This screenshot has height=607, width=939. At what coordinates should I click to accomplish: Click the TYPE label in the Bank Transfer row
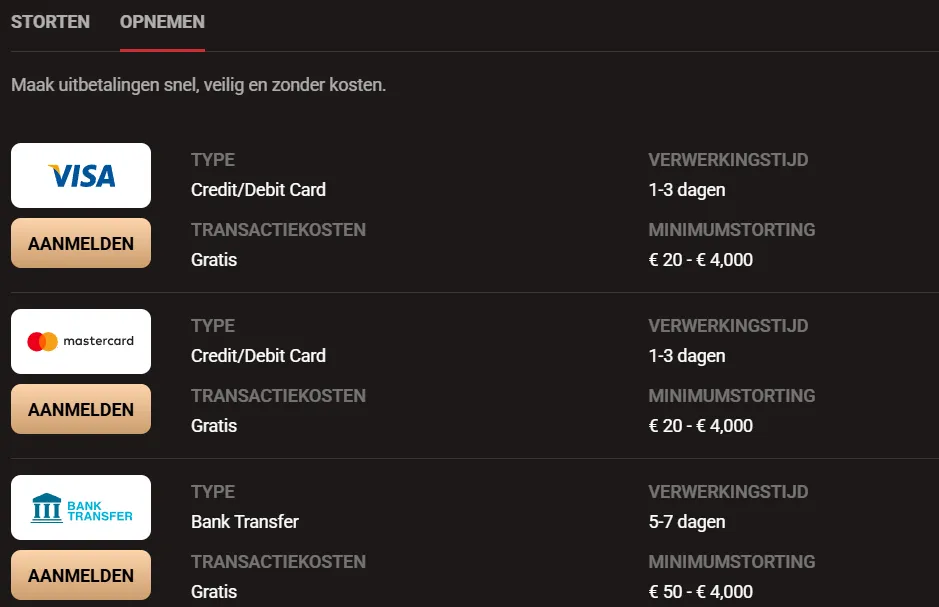tap(211, 491)
